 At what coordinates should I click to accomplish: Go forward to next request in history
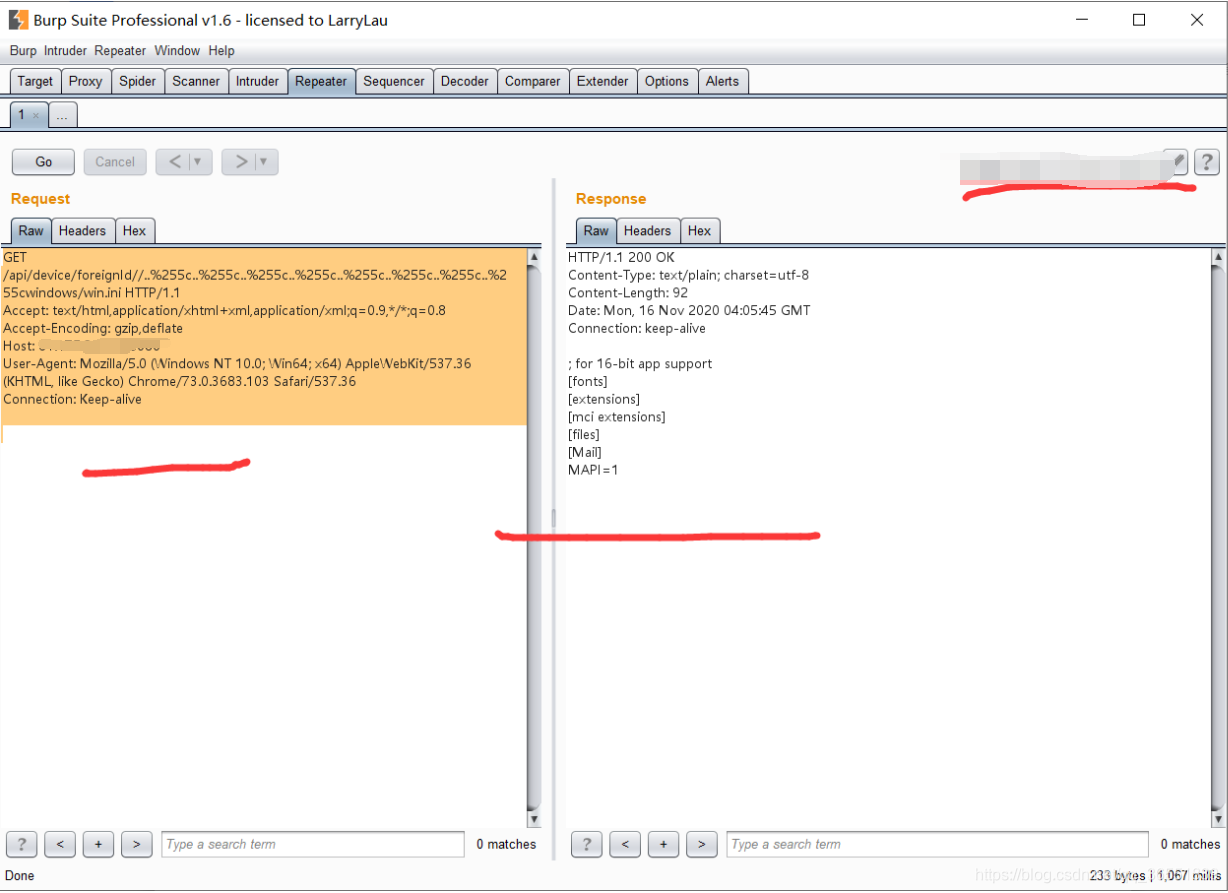pyautogui.click(x=240, y=162)
